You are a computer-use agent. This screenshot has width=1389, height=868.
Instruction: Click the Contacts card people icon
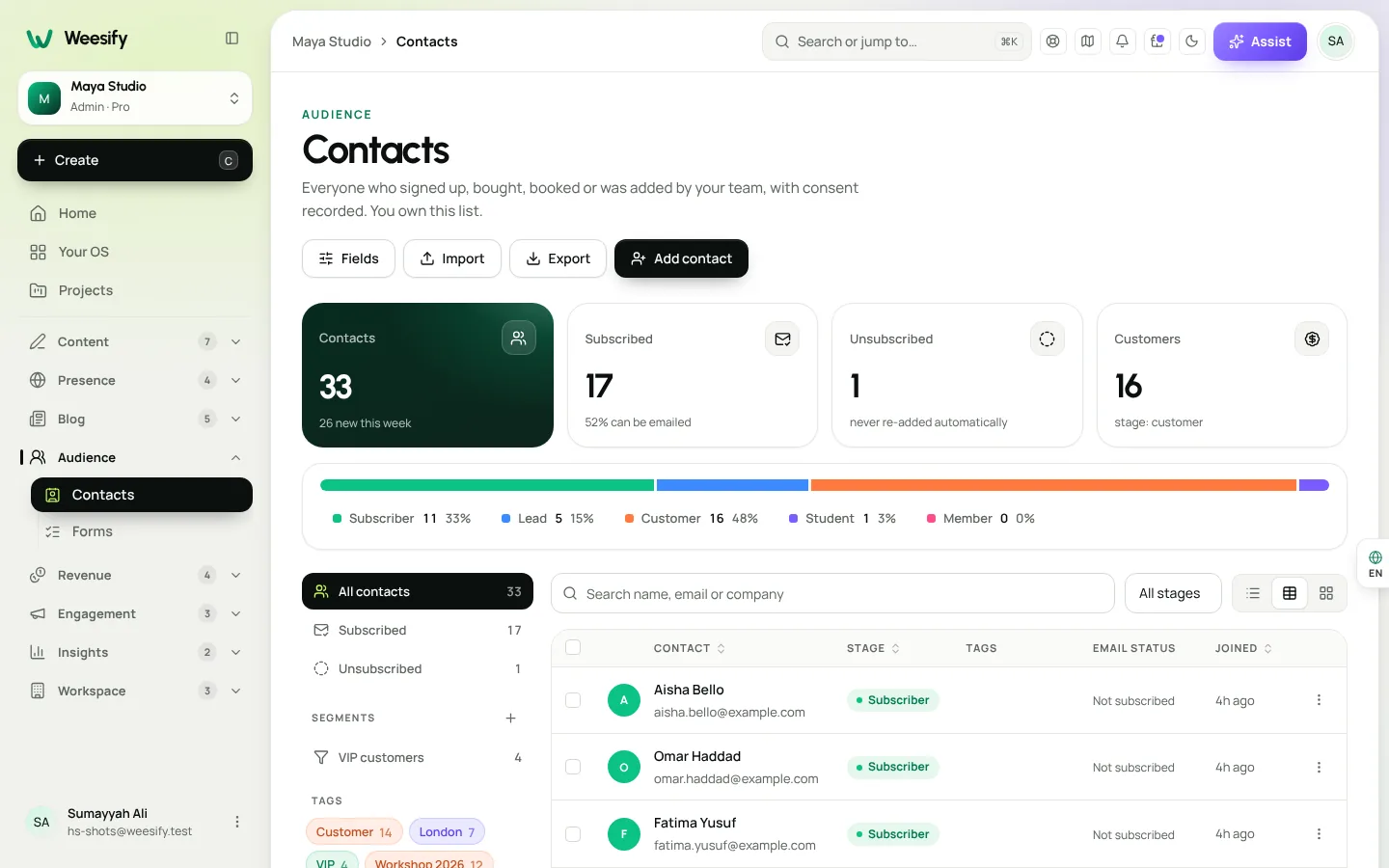[x=519, y=338]
